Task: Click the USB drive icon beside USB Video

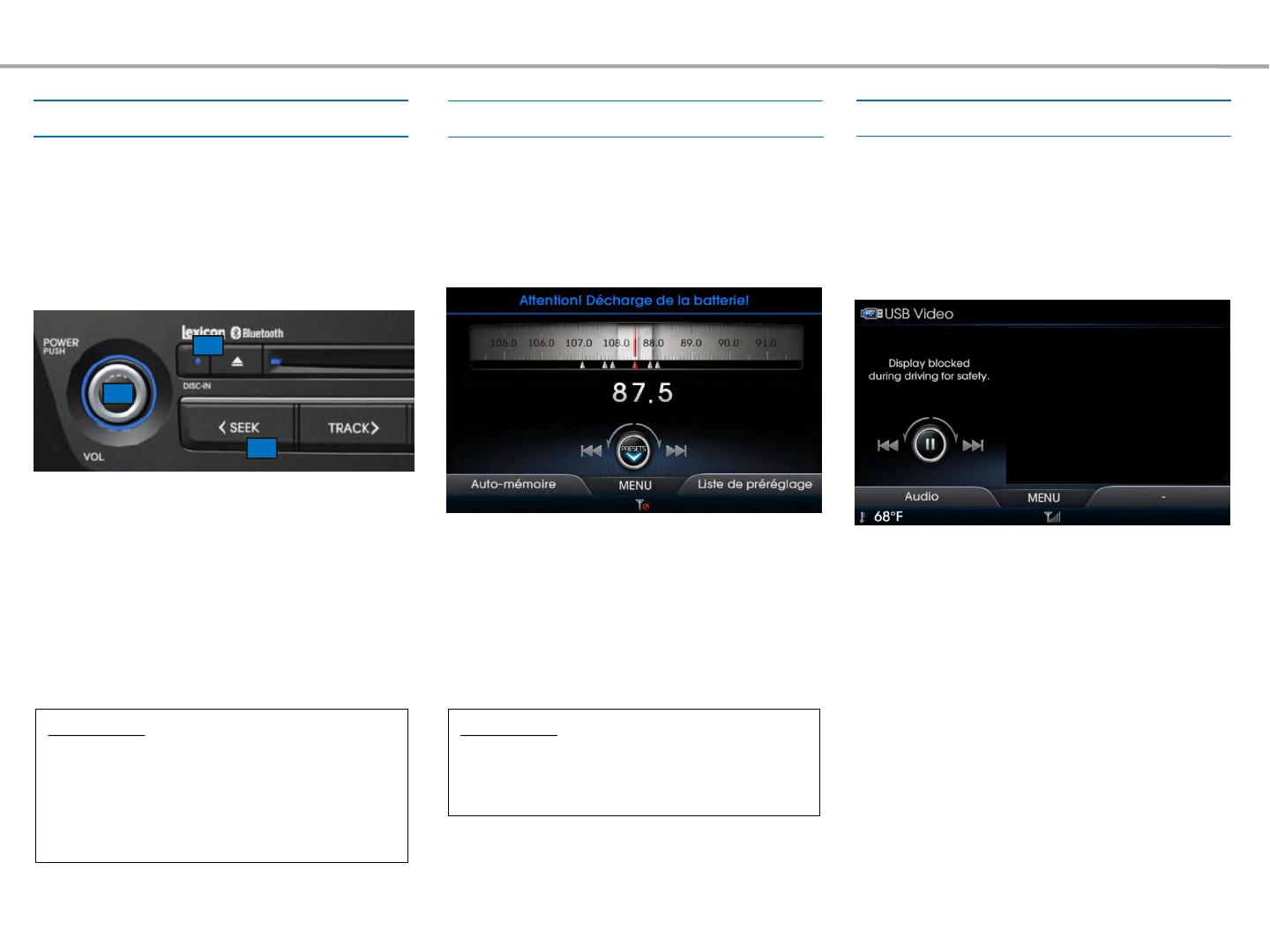Action: pyautogui.click(x=871, y=313)
